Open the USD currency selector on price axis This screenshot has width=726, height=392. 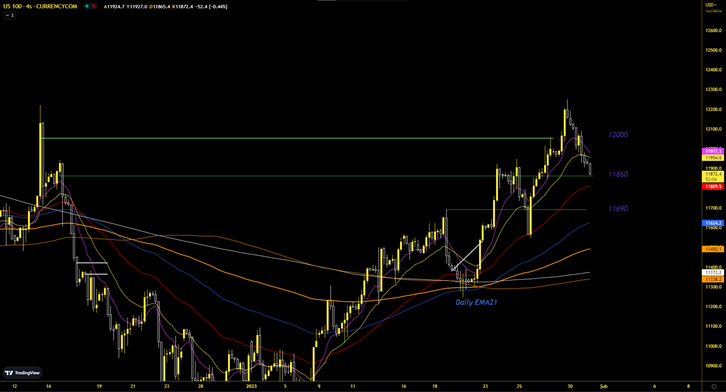click(711, 4)
